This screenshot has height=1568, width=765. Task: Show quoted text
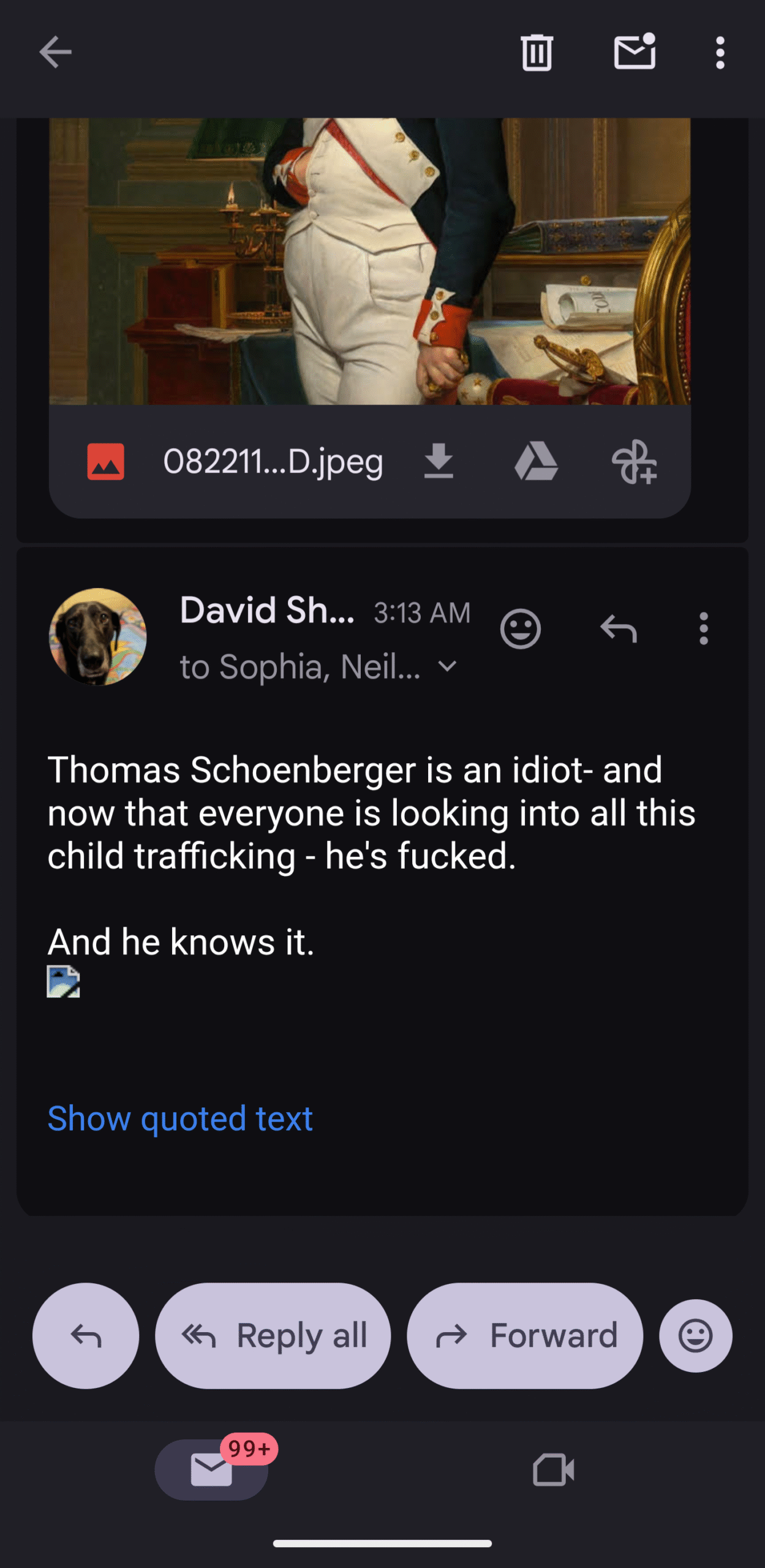(180, 1119)
